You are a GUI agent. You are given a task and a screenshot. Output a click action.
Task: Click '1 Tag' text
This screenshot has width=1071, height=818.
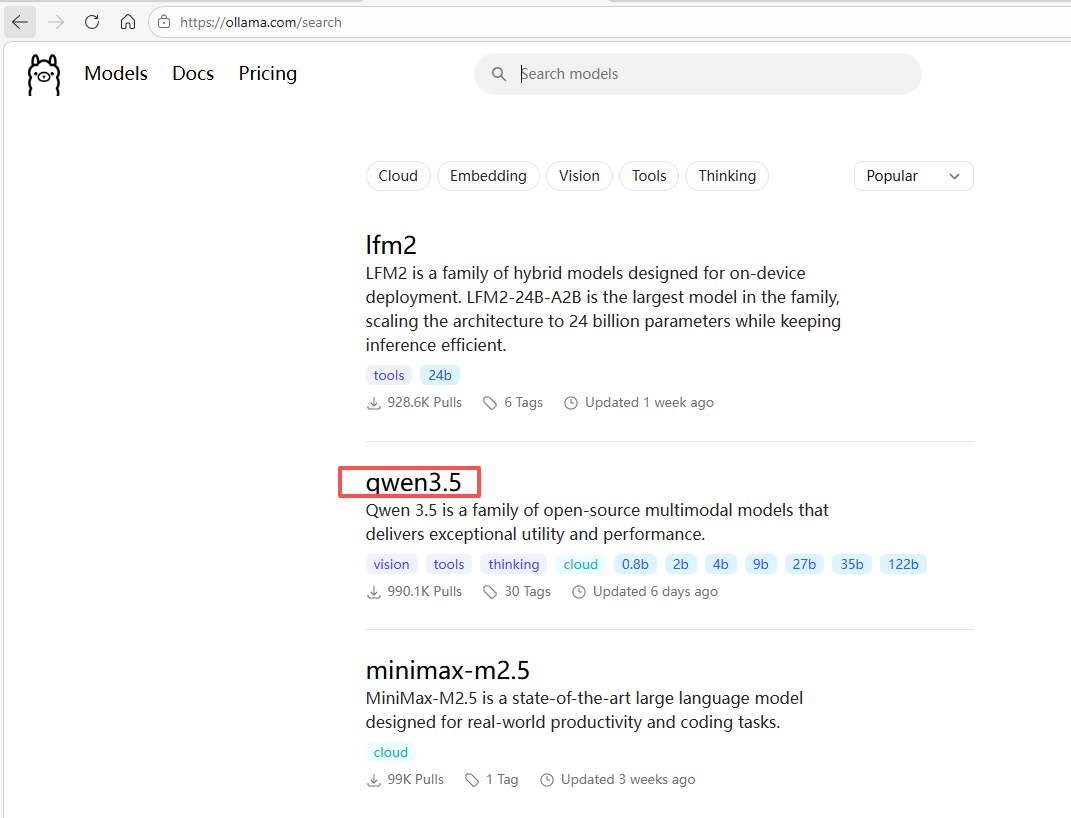click(502, 780)
